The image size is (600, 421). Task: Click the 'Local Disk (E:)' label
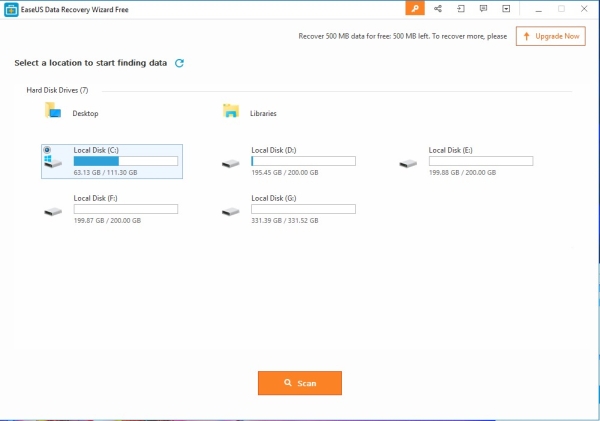(451, 150)
